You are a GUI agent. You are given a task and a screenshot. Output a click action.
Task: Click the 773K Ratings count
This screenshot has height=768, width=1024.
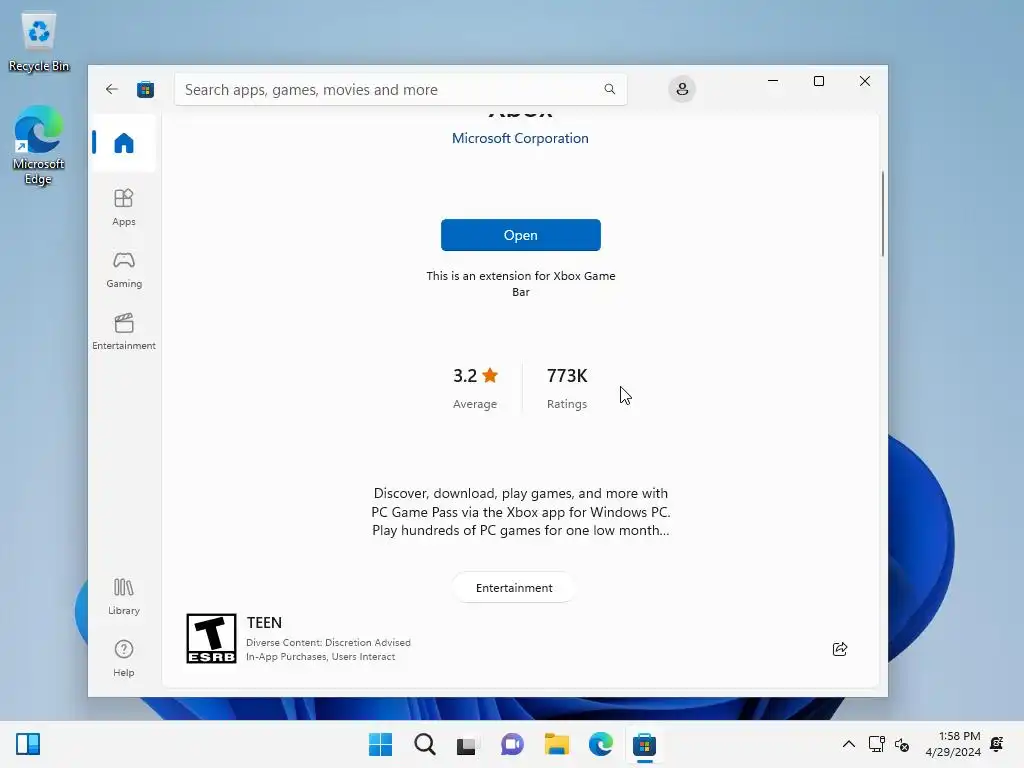click(567, 388)
